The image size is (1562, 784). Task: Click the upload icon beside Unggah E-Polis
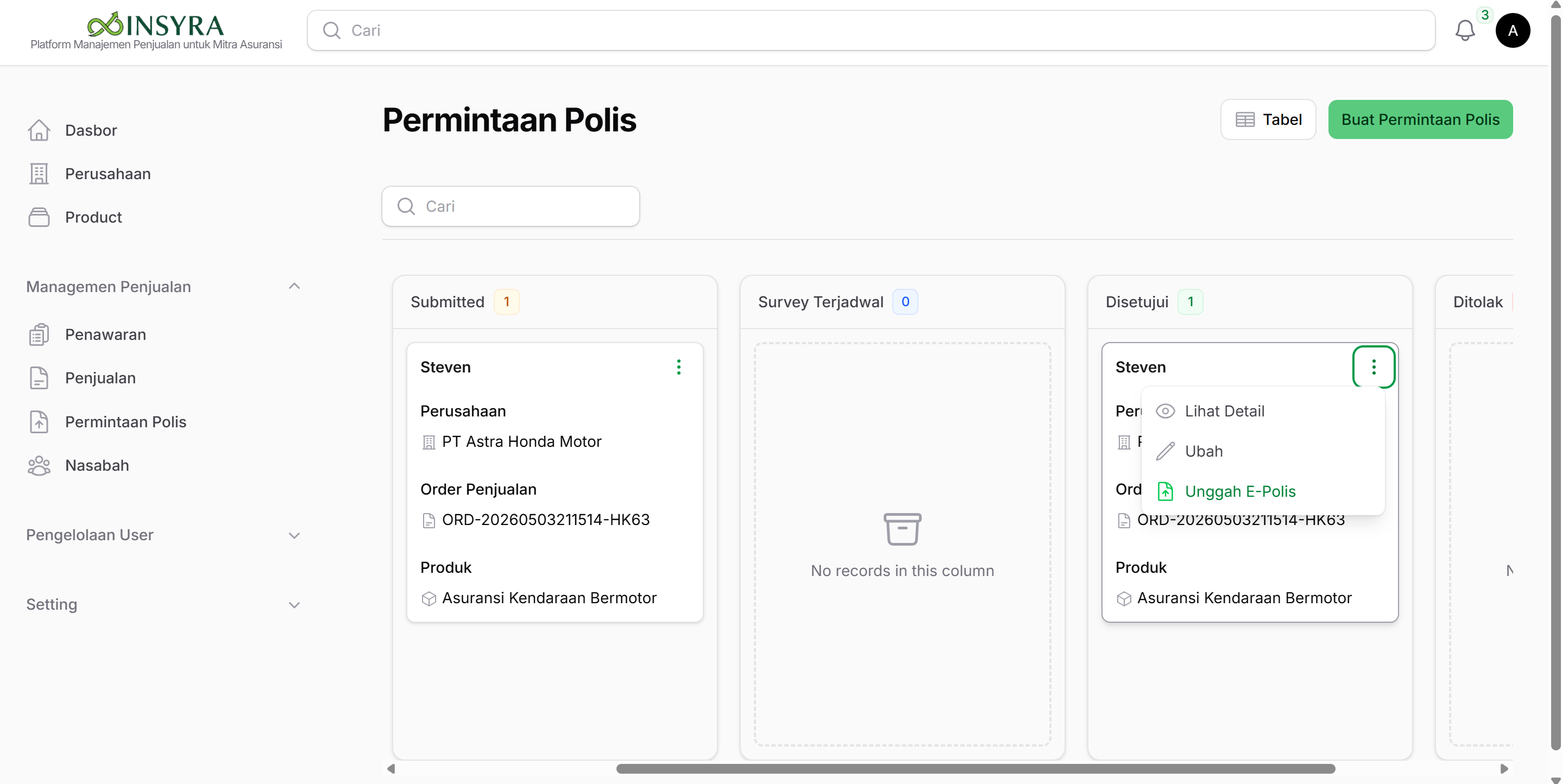click(x=1165, y=491)
